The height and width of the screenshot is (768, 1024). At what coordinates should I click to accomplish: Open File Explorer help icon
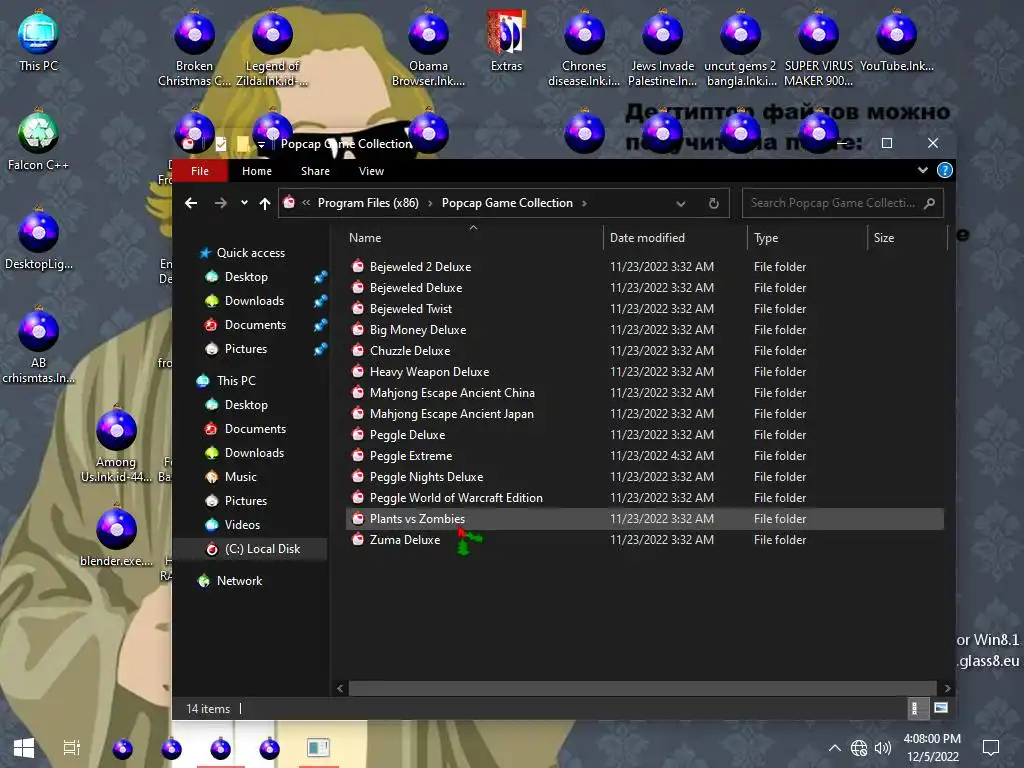944,170
